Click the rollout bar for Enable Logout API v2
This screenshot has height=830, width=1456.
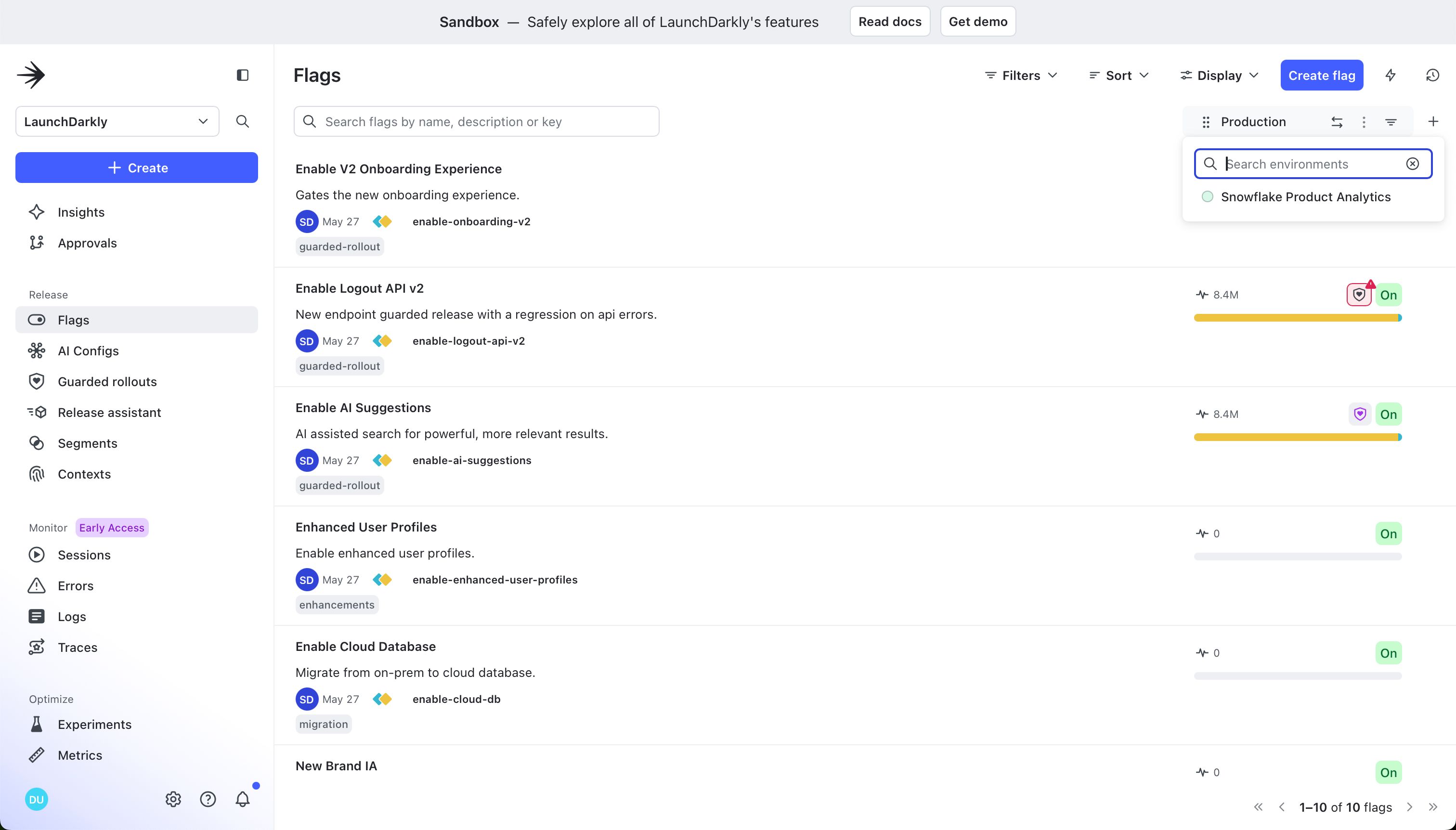point(1298,318)
